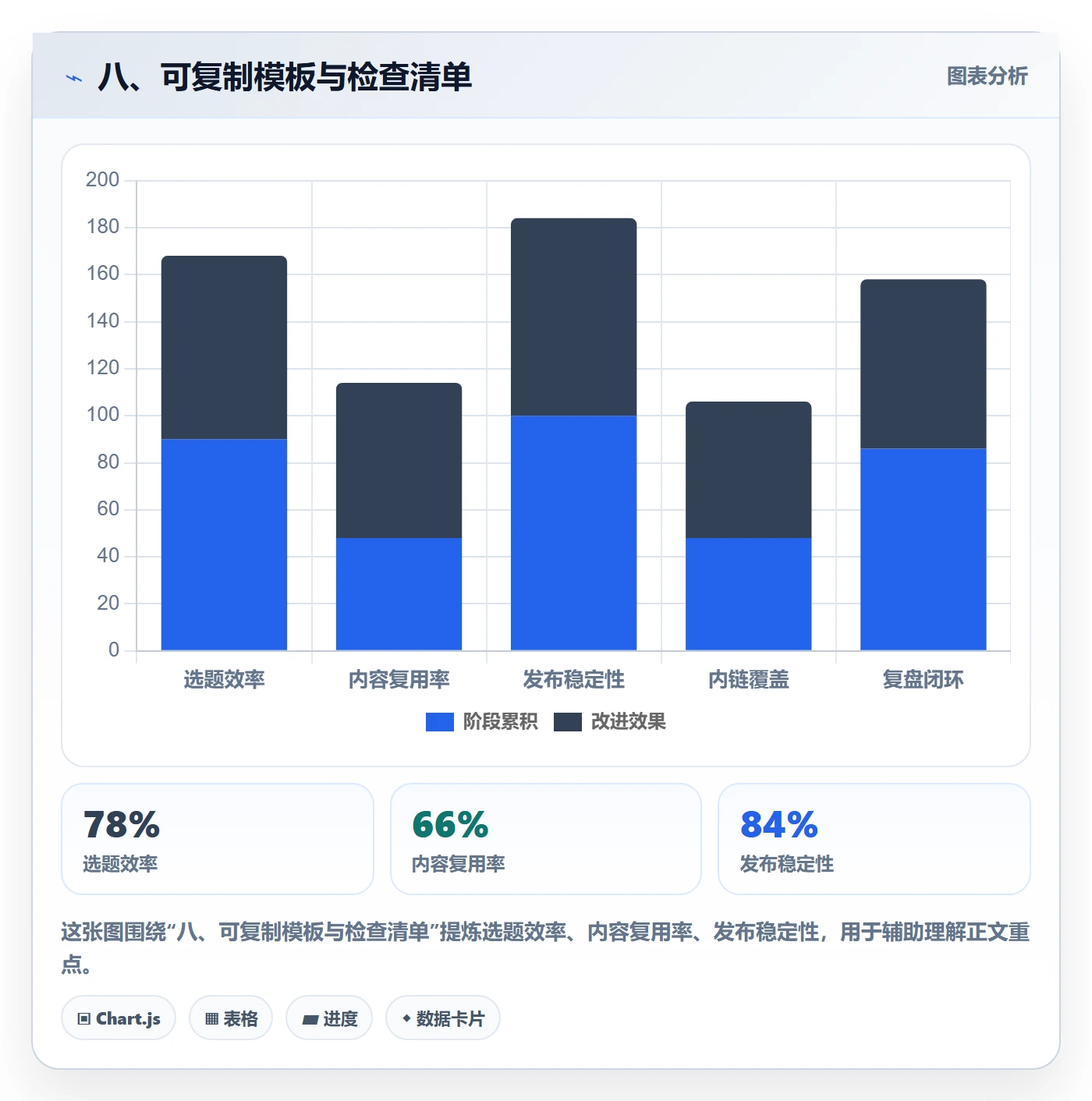
Task: Click the dark bar segment for 发布稳定性
Action: point(573,317)
